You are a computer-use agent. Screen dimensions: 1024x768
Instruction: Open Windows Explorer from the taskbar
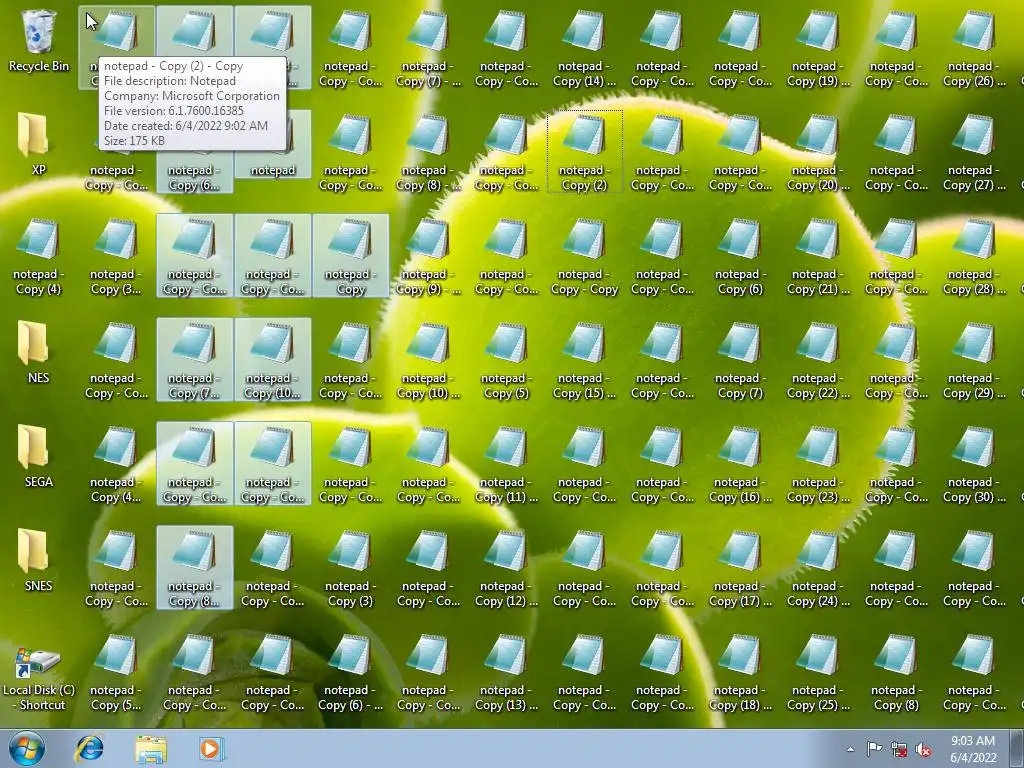(x=151, y=748)
